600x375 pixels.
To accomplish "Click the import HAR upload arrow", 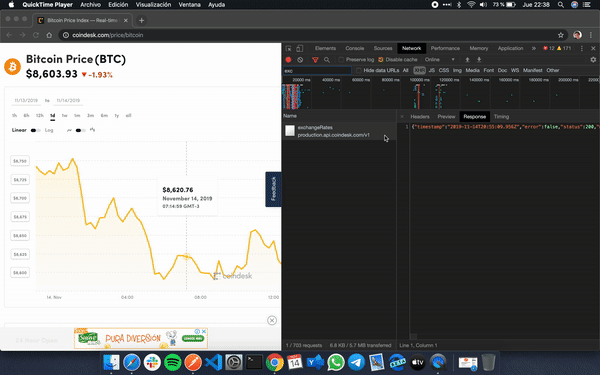I will [x=467, y=60].
